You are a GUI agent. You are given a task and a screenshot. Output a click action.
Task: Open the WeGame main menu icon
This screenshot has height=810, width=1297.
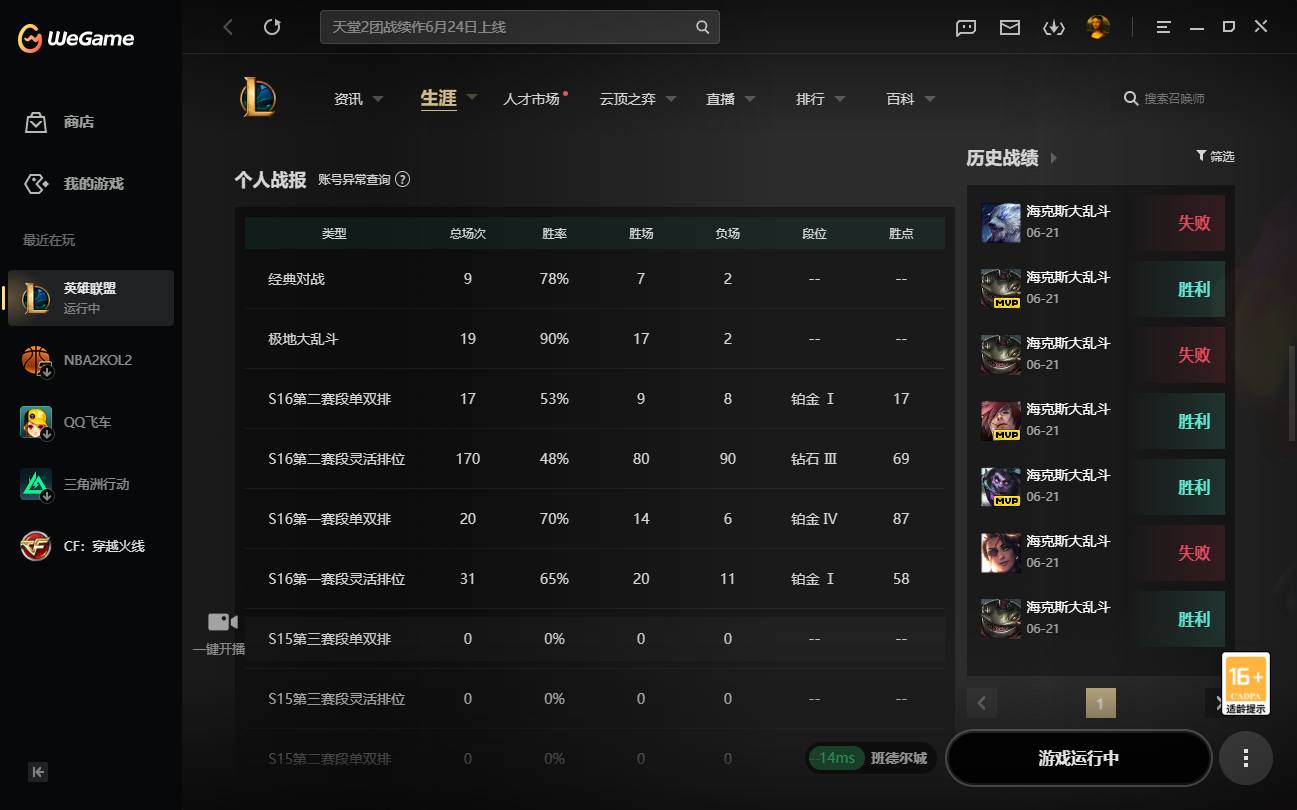coord(1163,27)
